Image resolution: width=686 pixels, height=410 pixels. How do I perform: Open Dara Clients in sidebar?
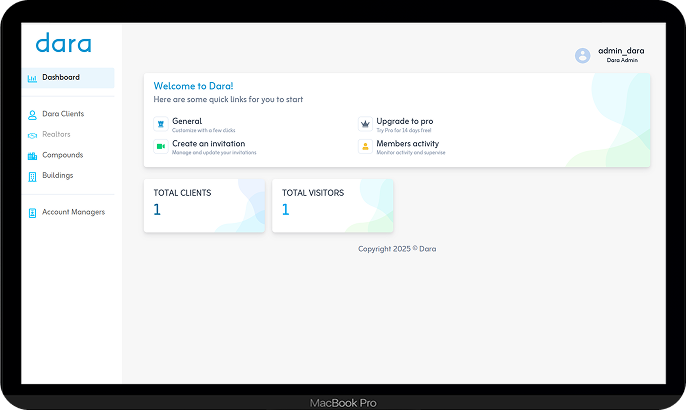pos(63,114)
